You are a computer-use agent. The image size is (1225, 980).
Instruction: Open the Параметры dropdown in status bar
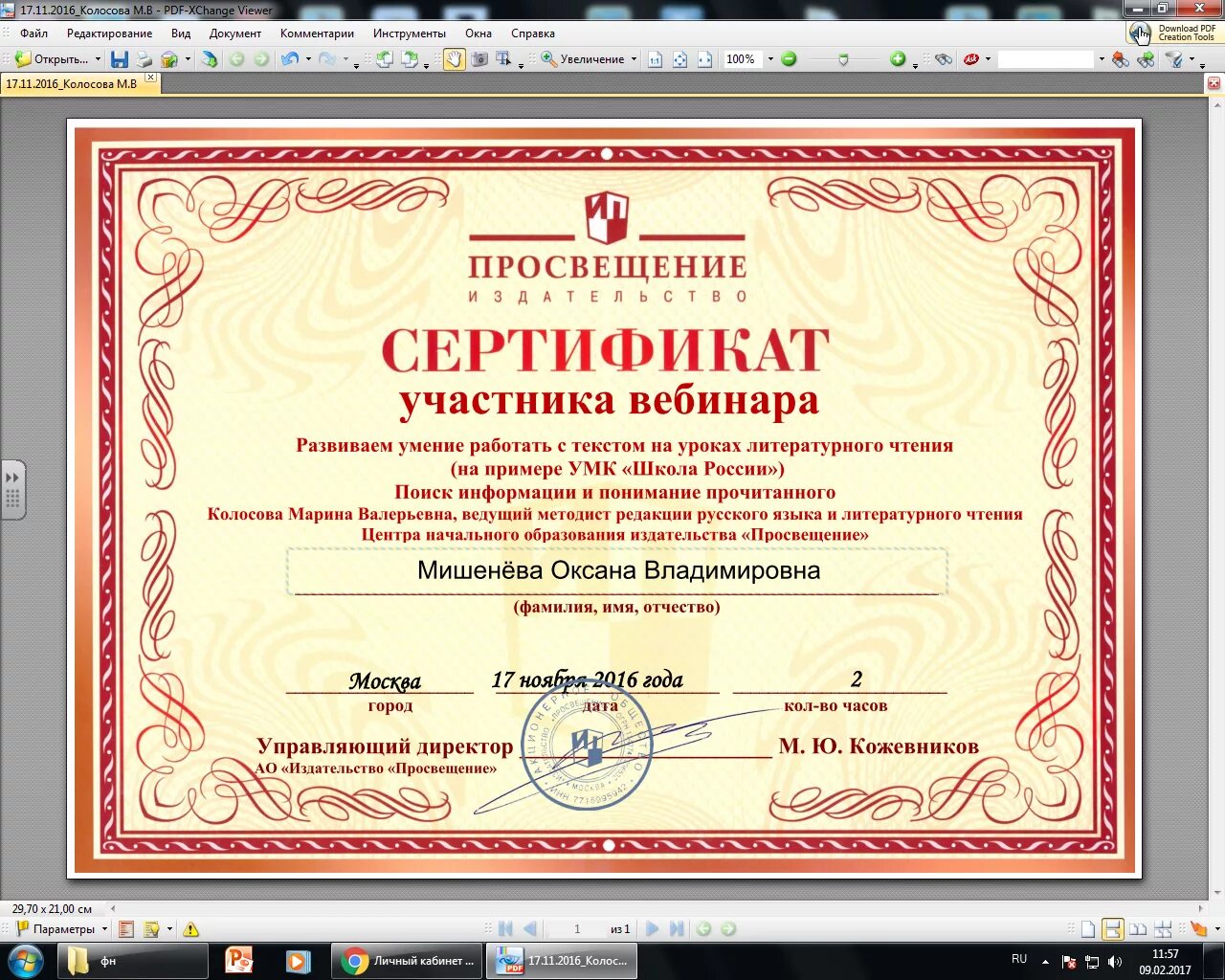104,929
